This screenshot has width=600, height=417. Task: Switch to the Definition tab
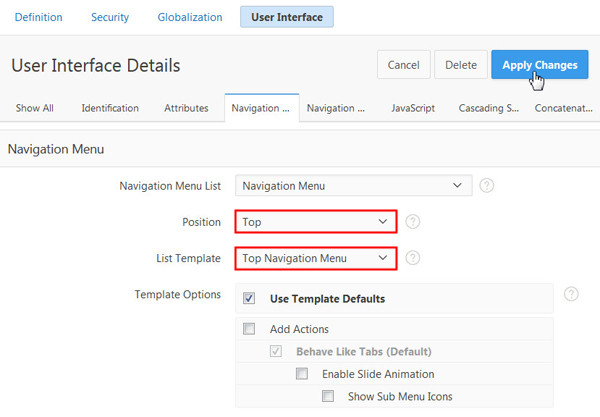pos(38,17)
